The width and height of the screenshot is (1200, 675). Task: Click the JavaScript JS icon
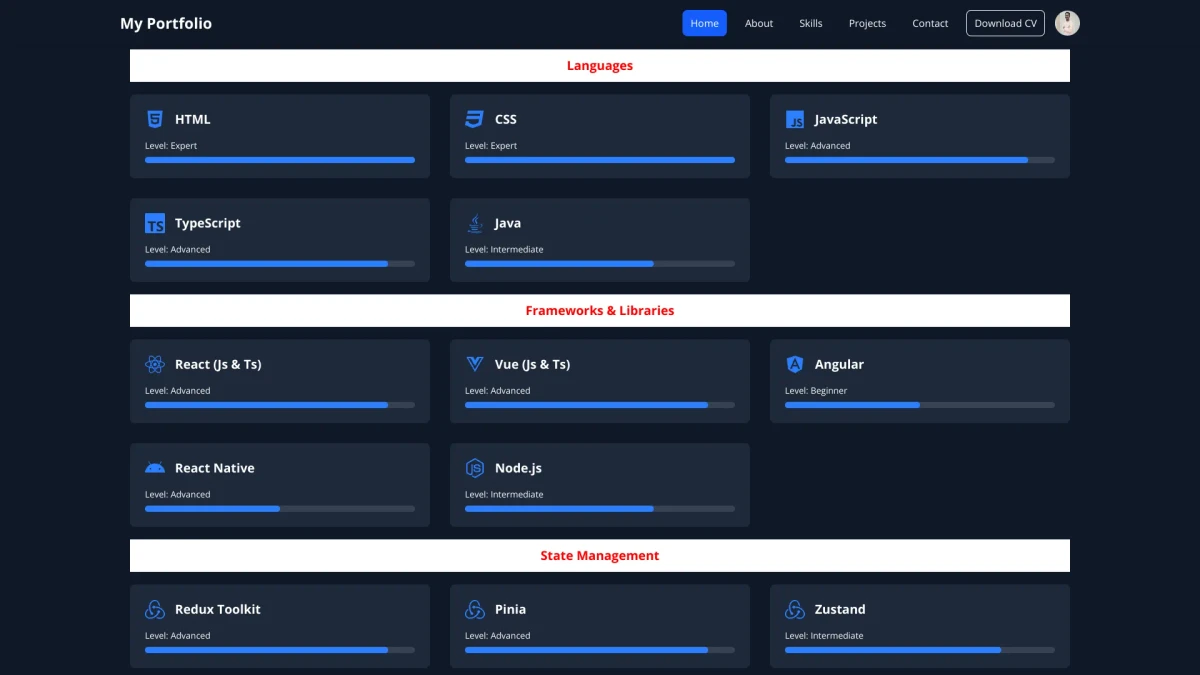pos(794,119)
